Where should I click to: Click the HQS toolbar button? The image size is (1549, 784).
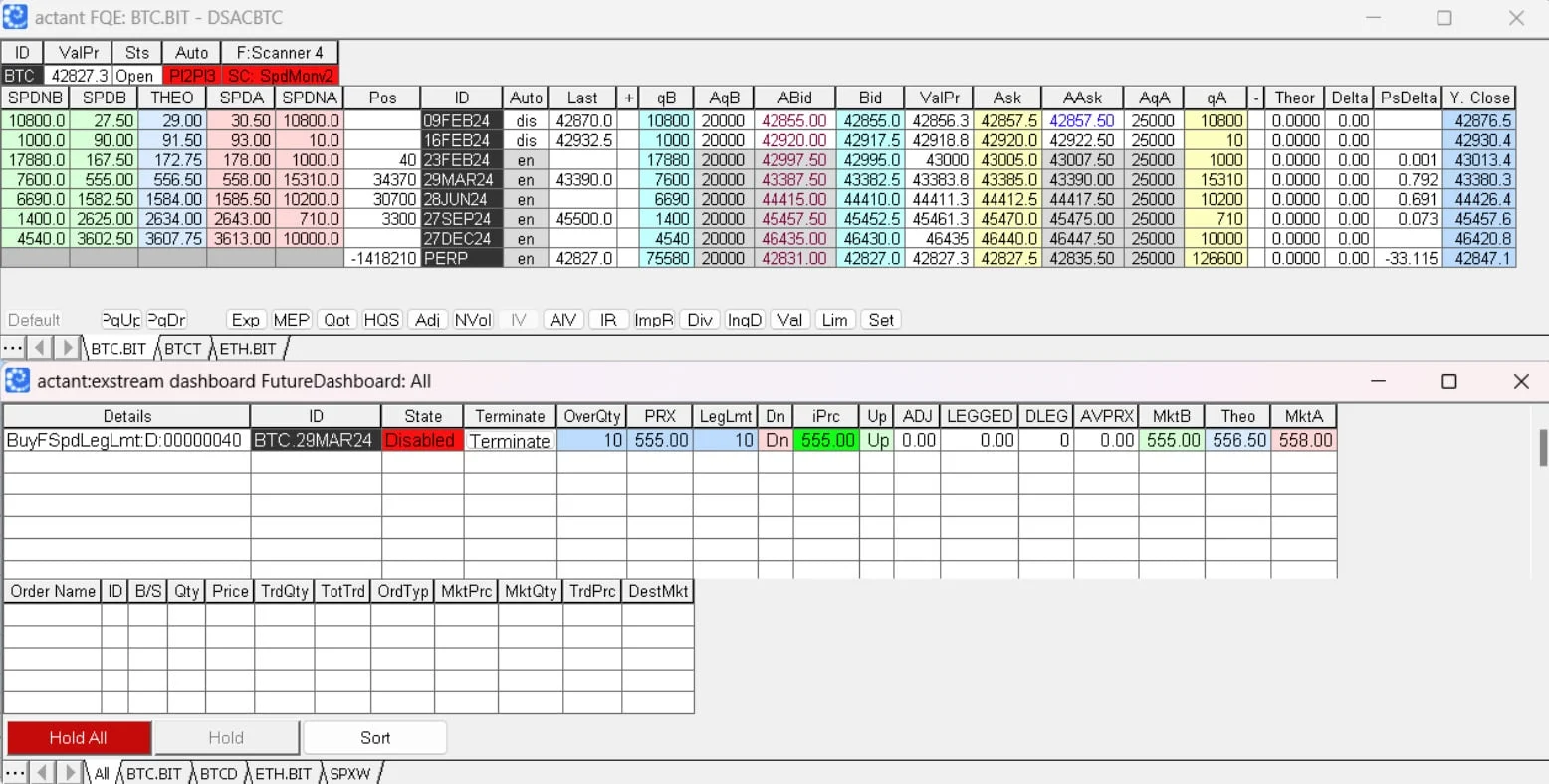click(x=381, y=320)
